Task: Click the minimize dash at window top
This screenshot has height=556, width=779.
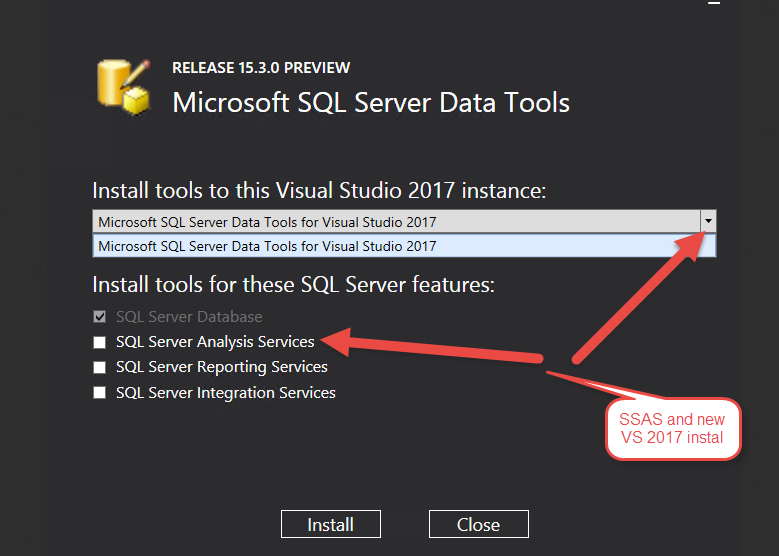Action: [x=714, y=3]
